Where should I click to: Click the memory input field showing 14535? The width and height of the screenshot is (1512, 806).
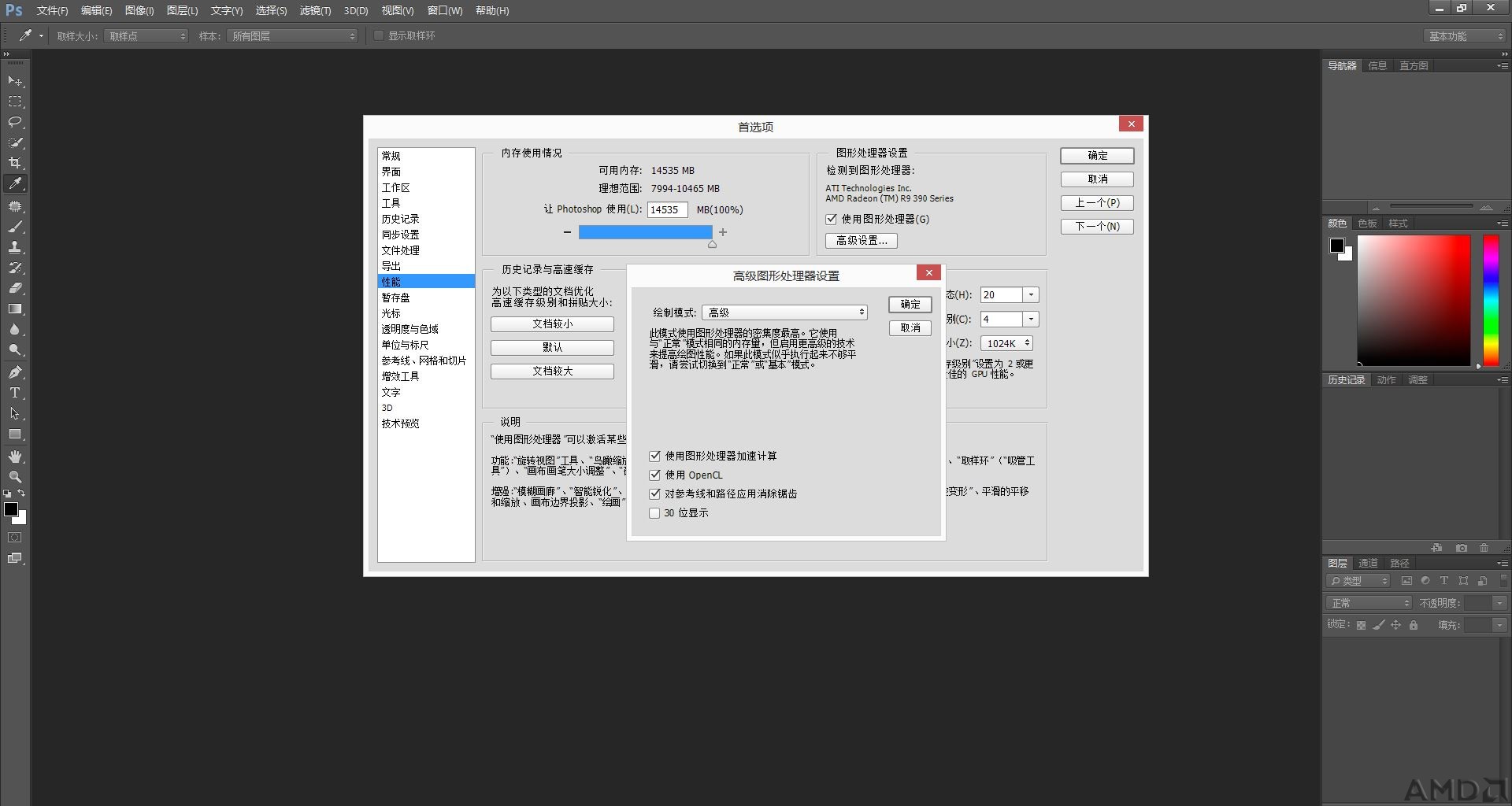click(667, 210)
